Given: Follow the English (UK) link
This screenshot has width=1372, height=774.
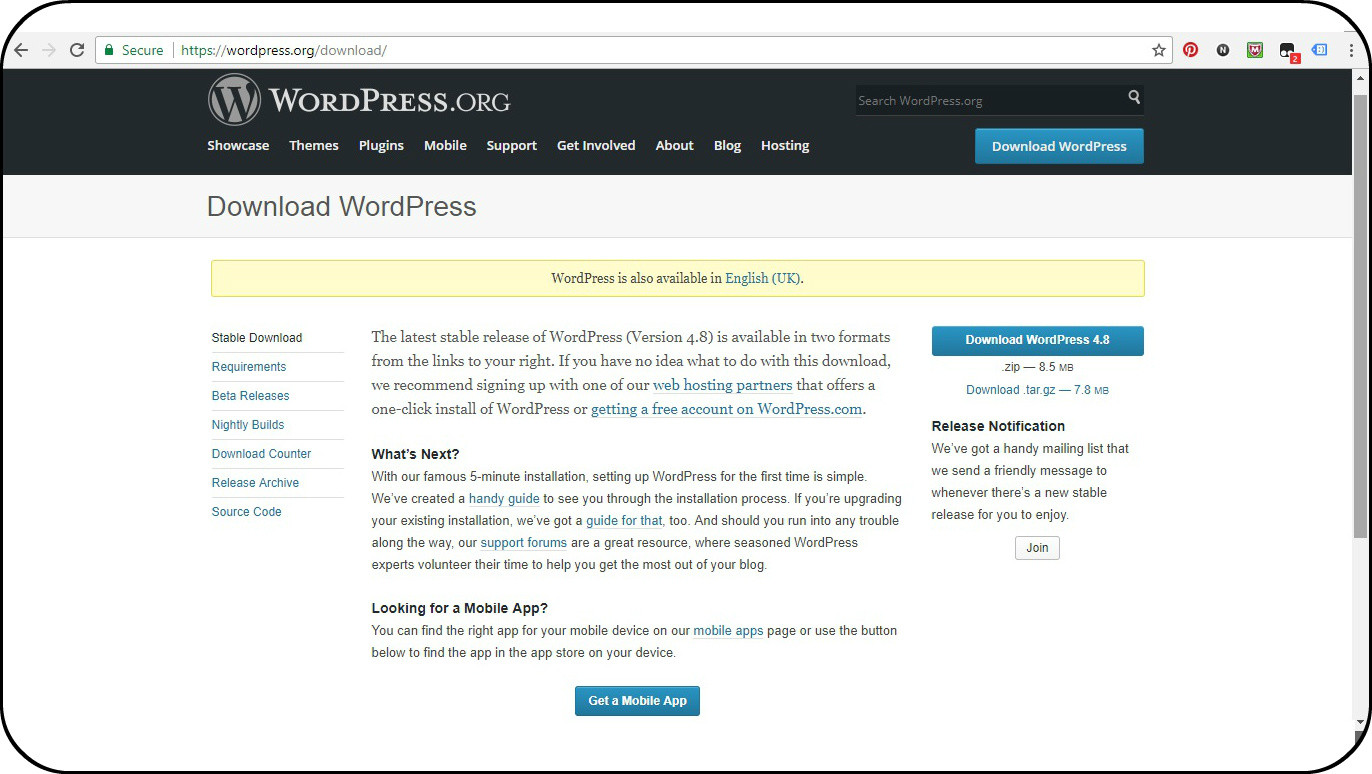Looking at the screenshot, I should click(x=762, y=278).
